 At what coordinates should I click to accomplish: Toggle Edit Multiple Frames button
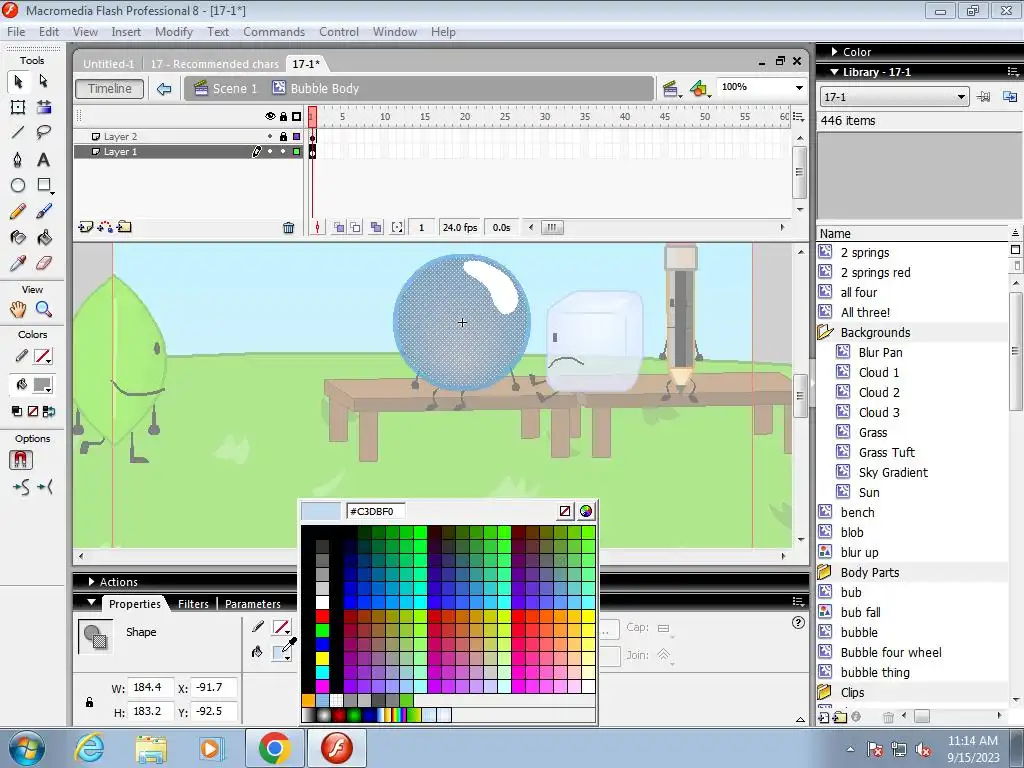tap(376, 227)
